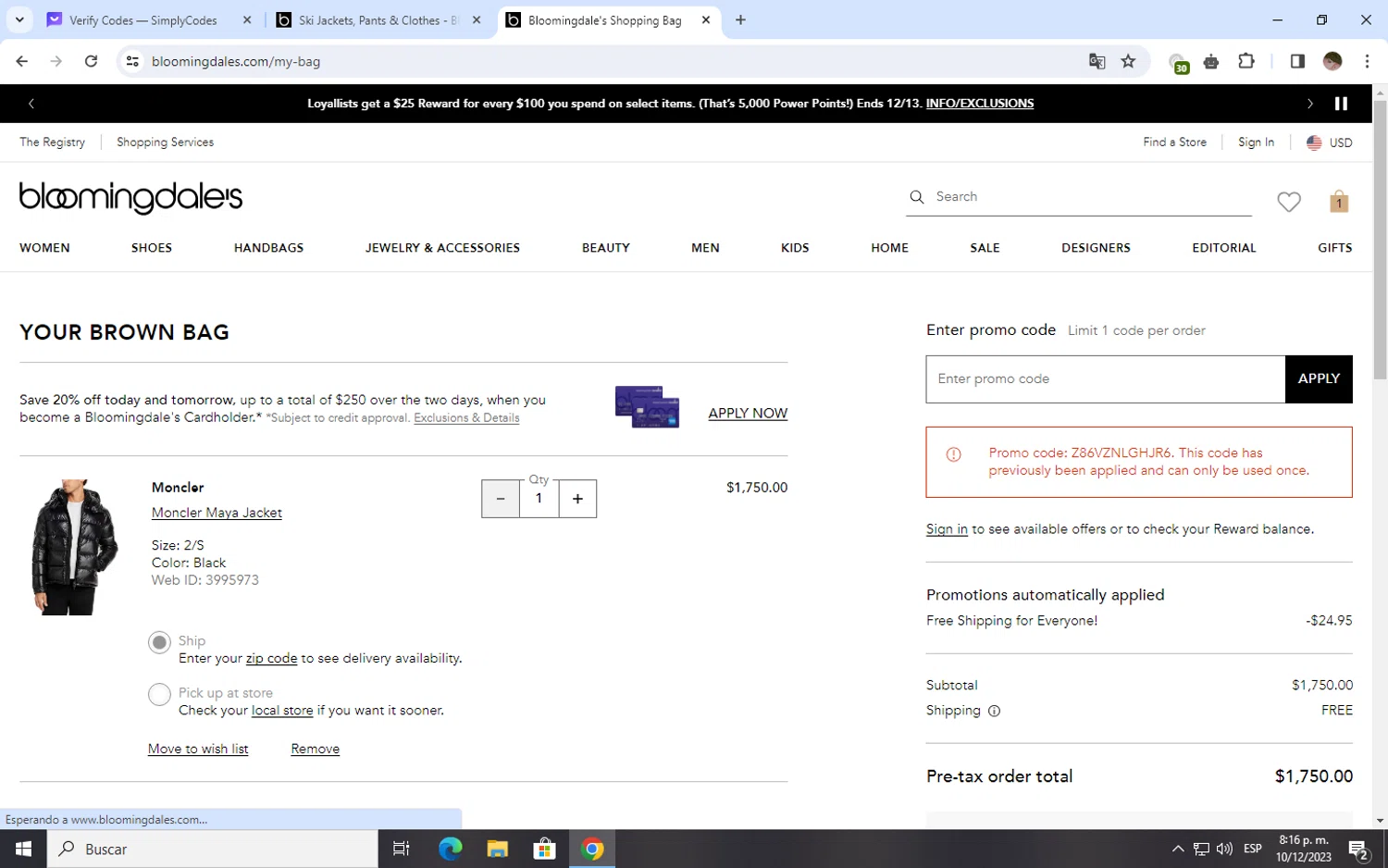Open the brown shopping bag icon
Viewport: 1388px width, 868px height.
click(1339, 202)
